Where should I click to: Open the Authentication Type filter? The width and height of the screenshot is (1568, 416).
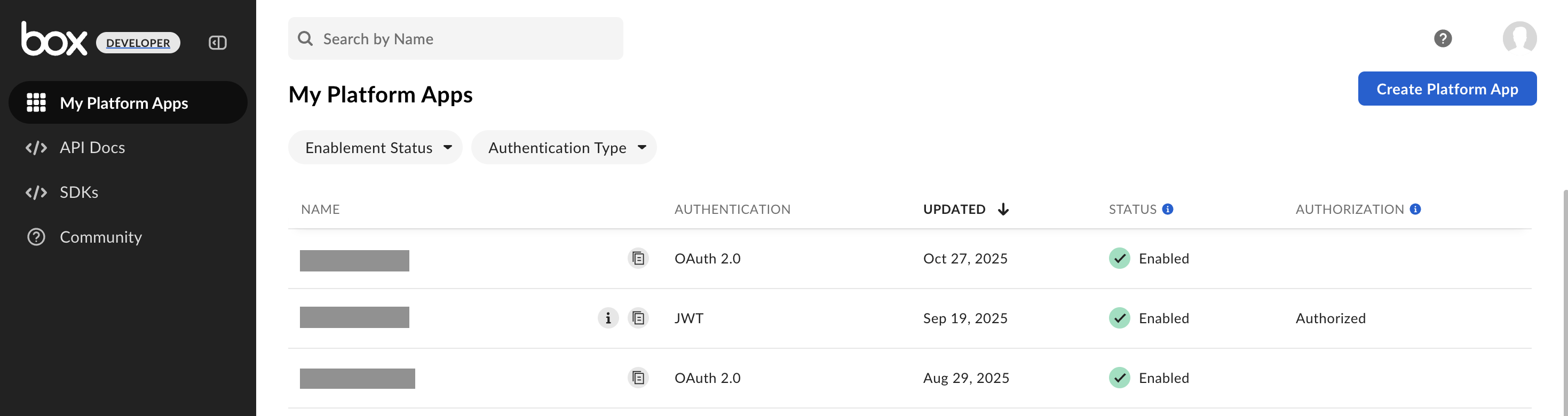click(x=563, y=147)
